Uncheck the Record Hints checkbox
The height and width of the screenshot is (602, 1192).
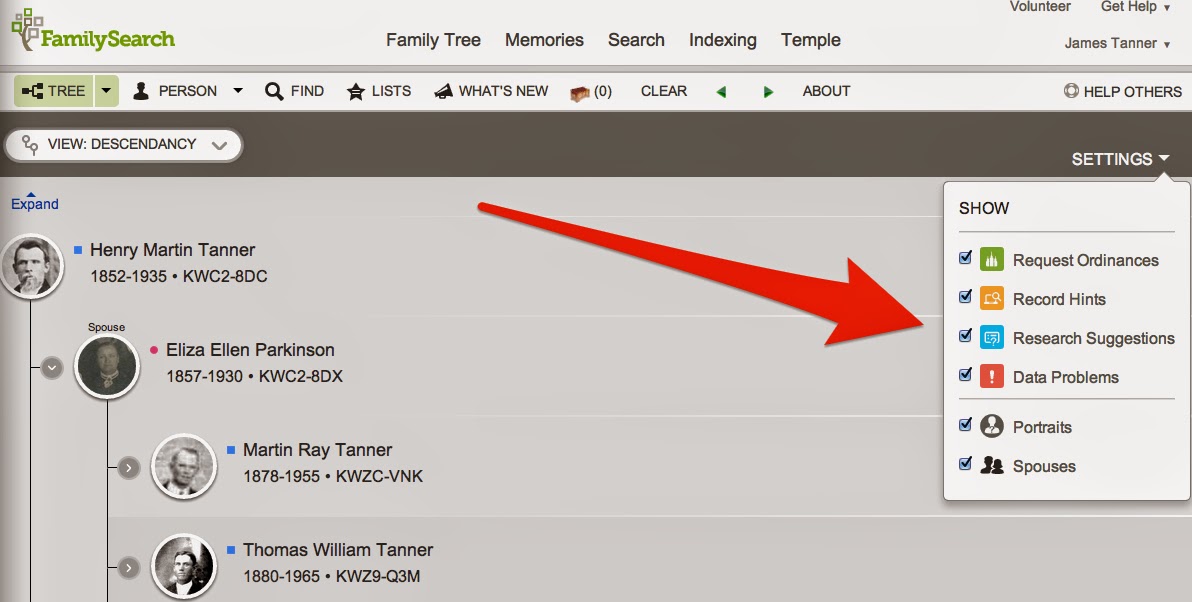click(x=965, y=296)
